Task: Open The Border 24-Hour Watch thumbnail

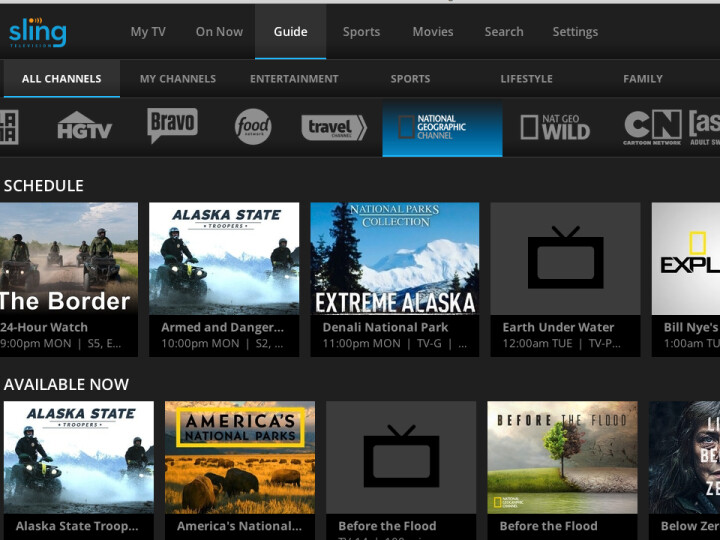Action: coord(69,259)
